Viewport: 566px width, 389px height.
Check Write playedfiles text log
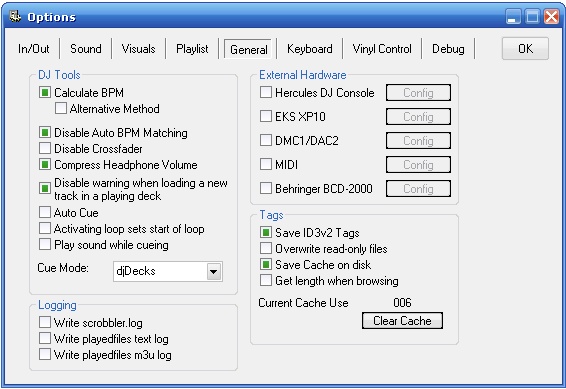[45, 338]
